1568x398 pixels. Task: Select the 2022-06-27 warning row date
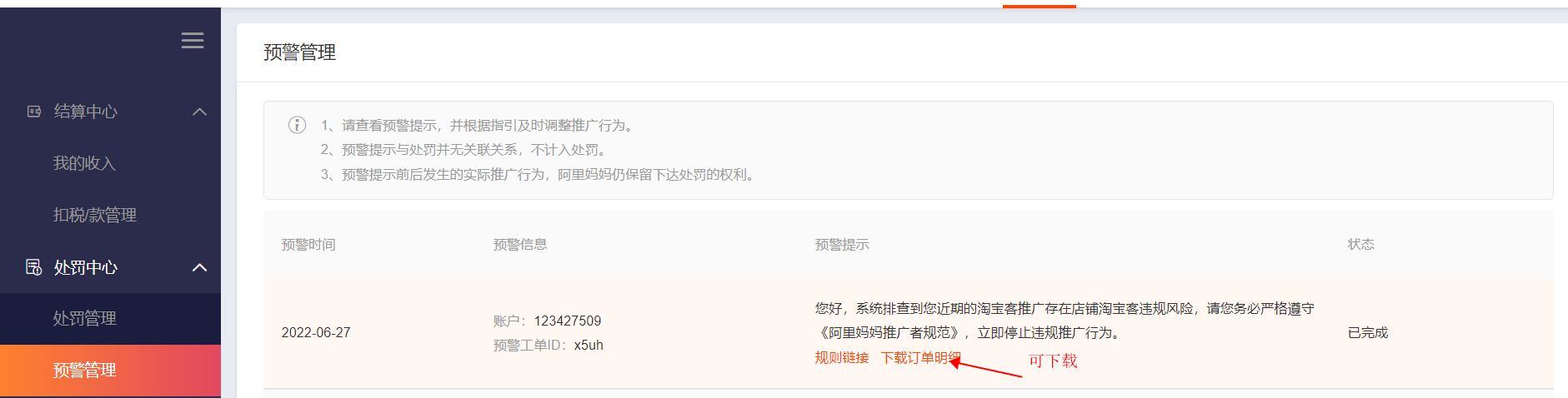pos(316,332)
